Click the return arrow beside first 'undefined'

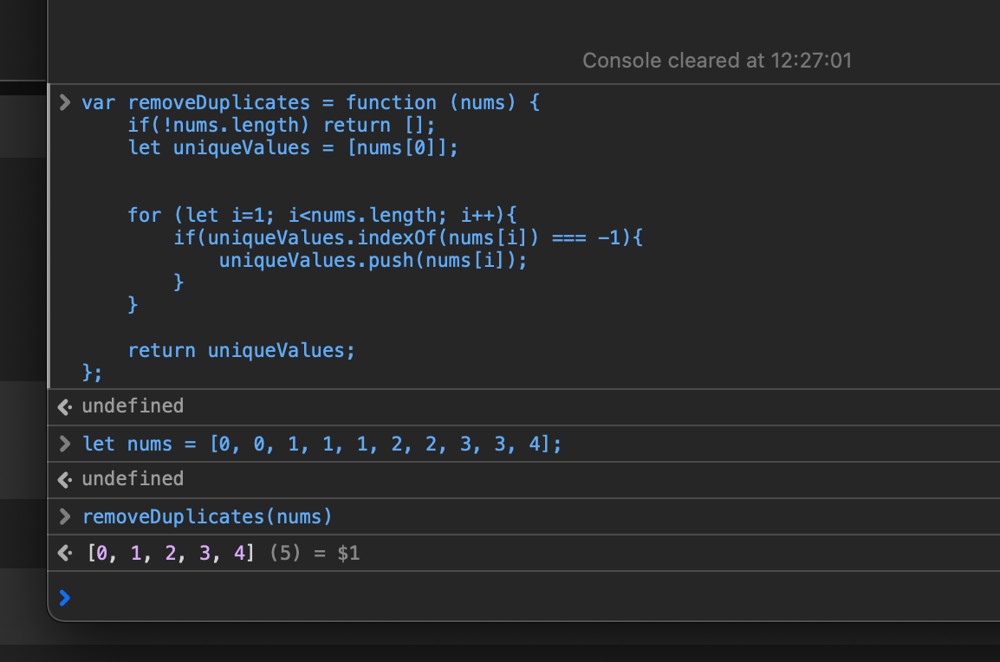[64, 407]
